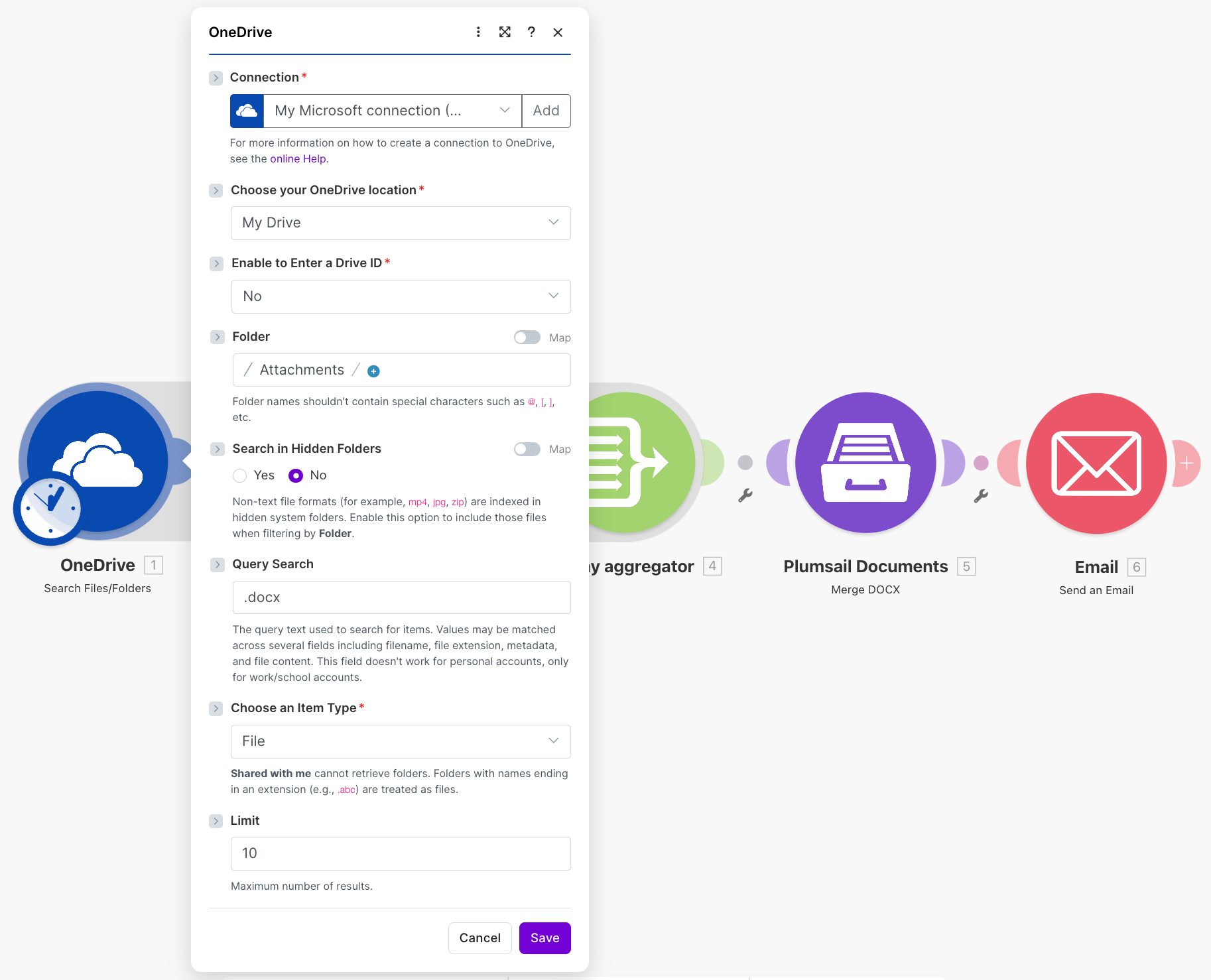Expand the Folder field details
The height and width of the screenshot is (980, 1211).
pyautogui.click(x=217, y=337)
